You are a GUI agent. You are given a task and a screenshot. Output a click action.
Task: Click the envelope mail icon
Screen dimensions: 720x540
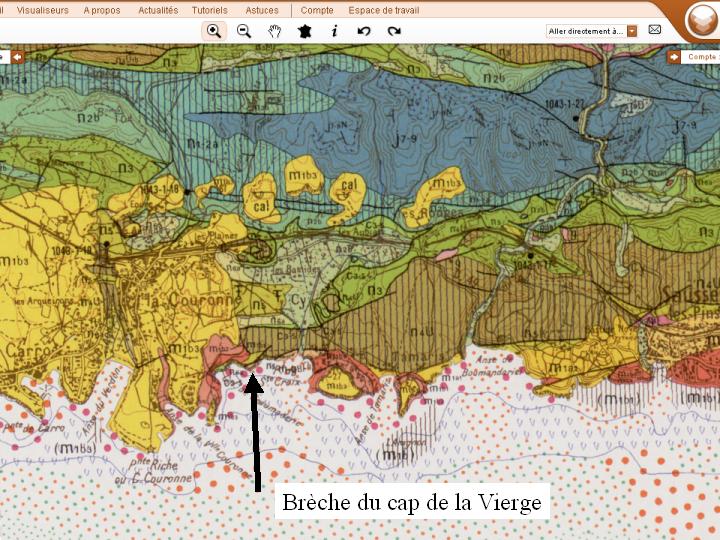coord(655,30)
